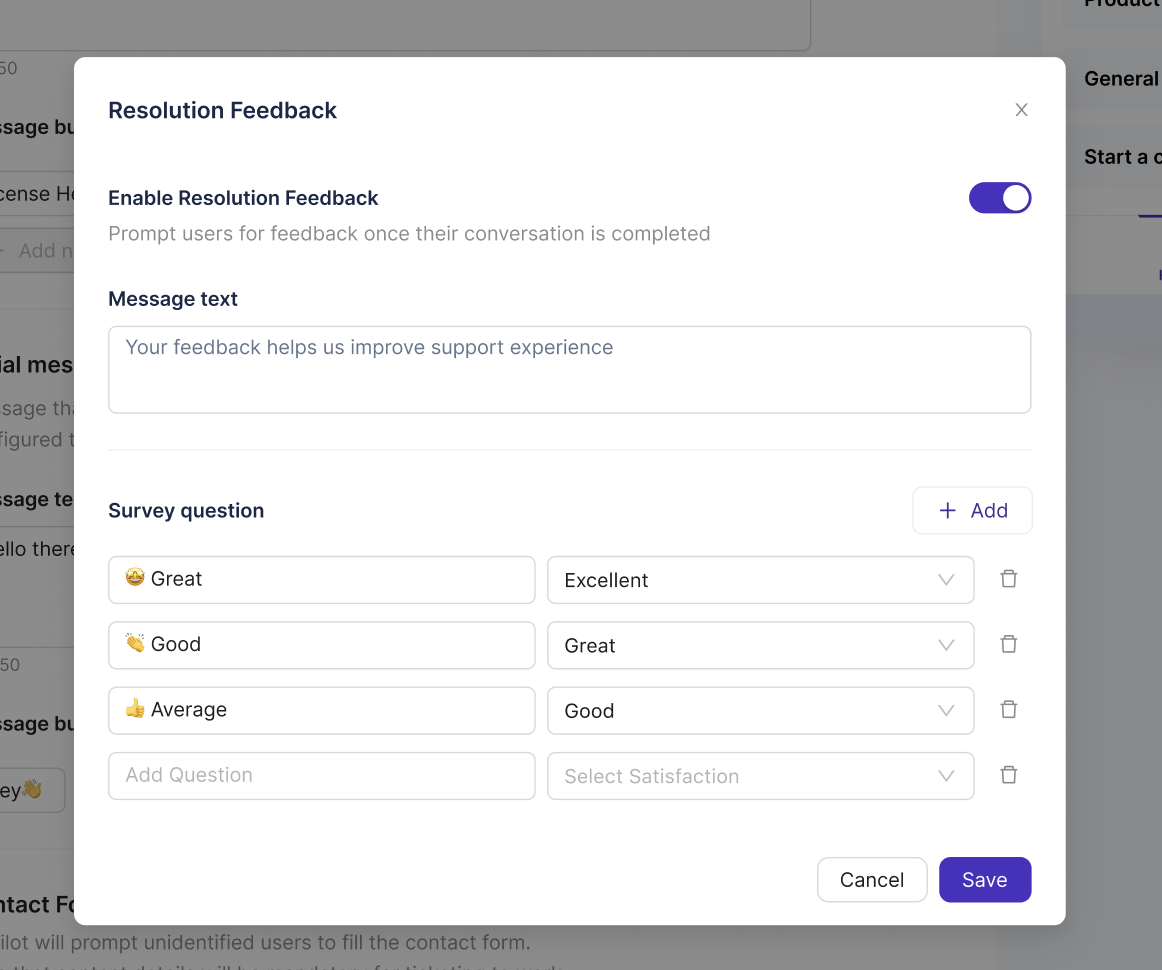Click the chevron on the Select Satisfaction dropdown
The width and height of the screenshot is (1162, 970).
click(946, 776)
